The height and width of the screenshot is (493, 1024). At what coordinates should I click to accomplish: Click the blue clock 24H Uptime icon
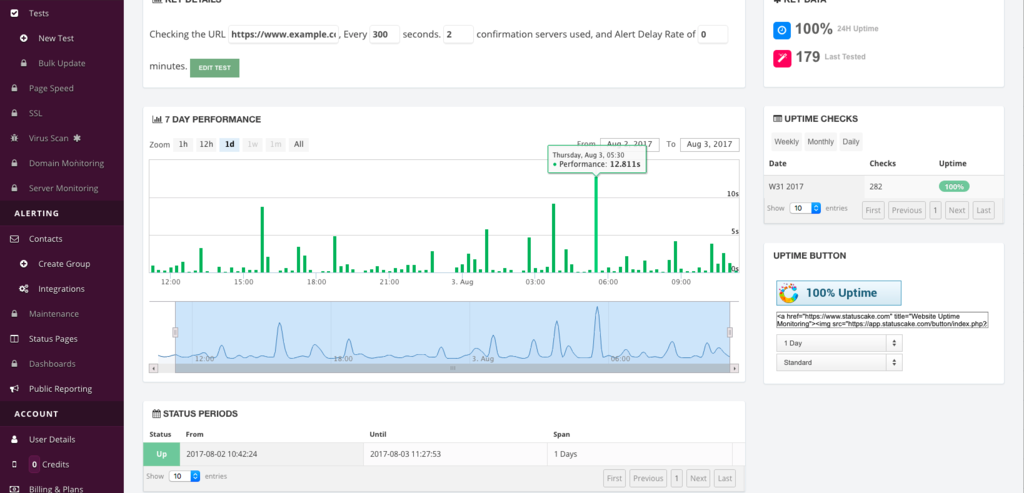point(782,30)
